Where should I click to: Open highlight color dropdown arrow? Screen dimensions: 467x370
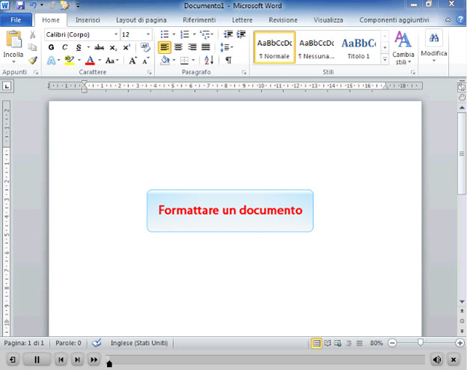(79, 60)
